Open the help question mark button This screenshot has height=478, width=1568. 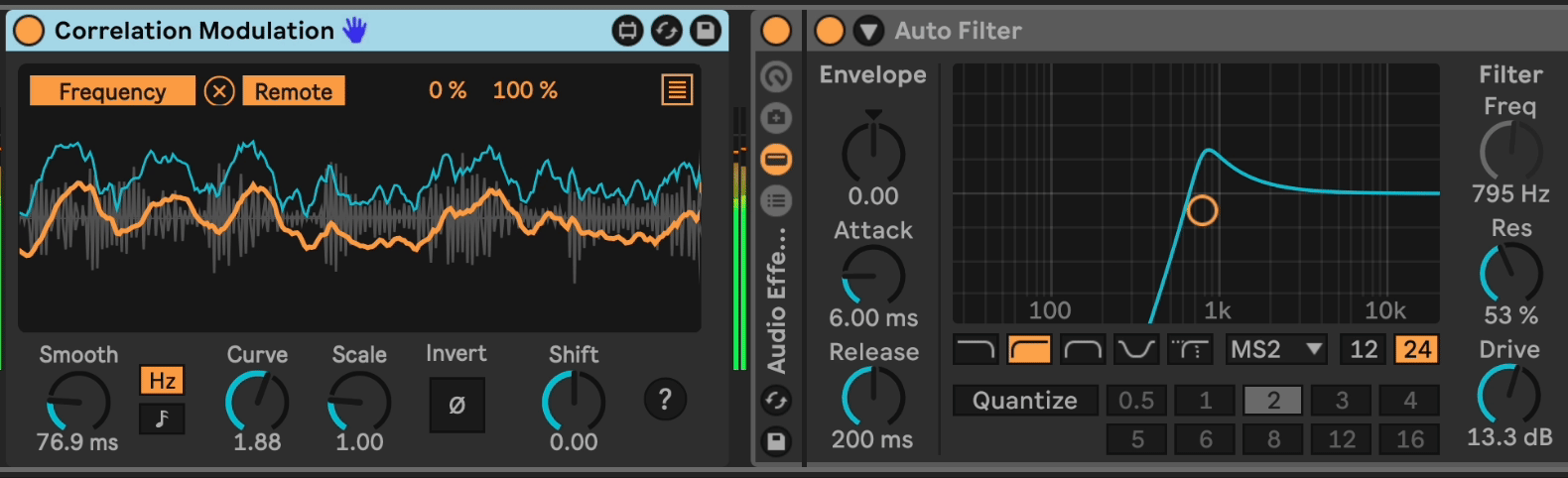point(665,400)
